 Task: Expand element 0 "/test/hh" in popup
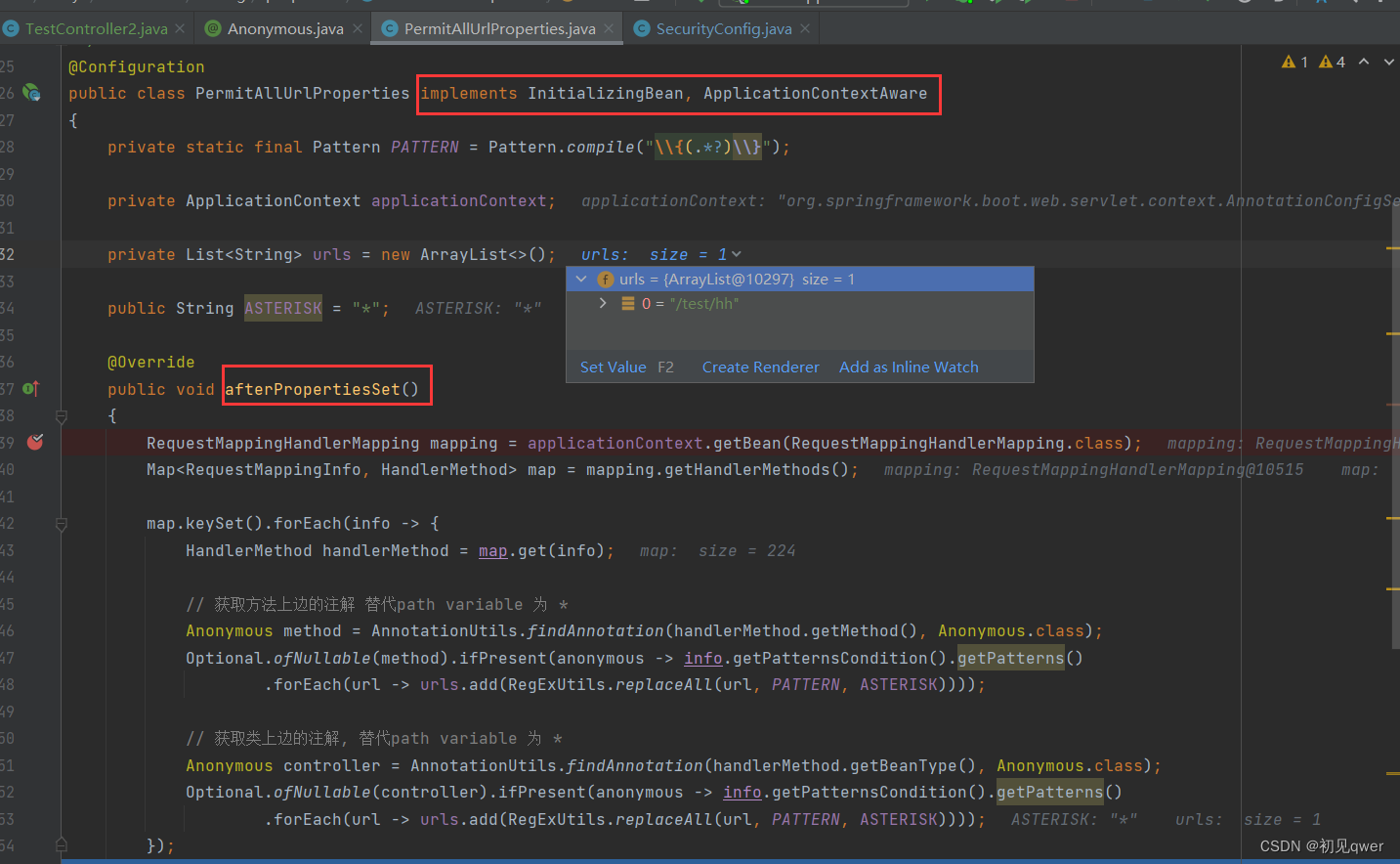pyautogui.click(x=603, y=304)
